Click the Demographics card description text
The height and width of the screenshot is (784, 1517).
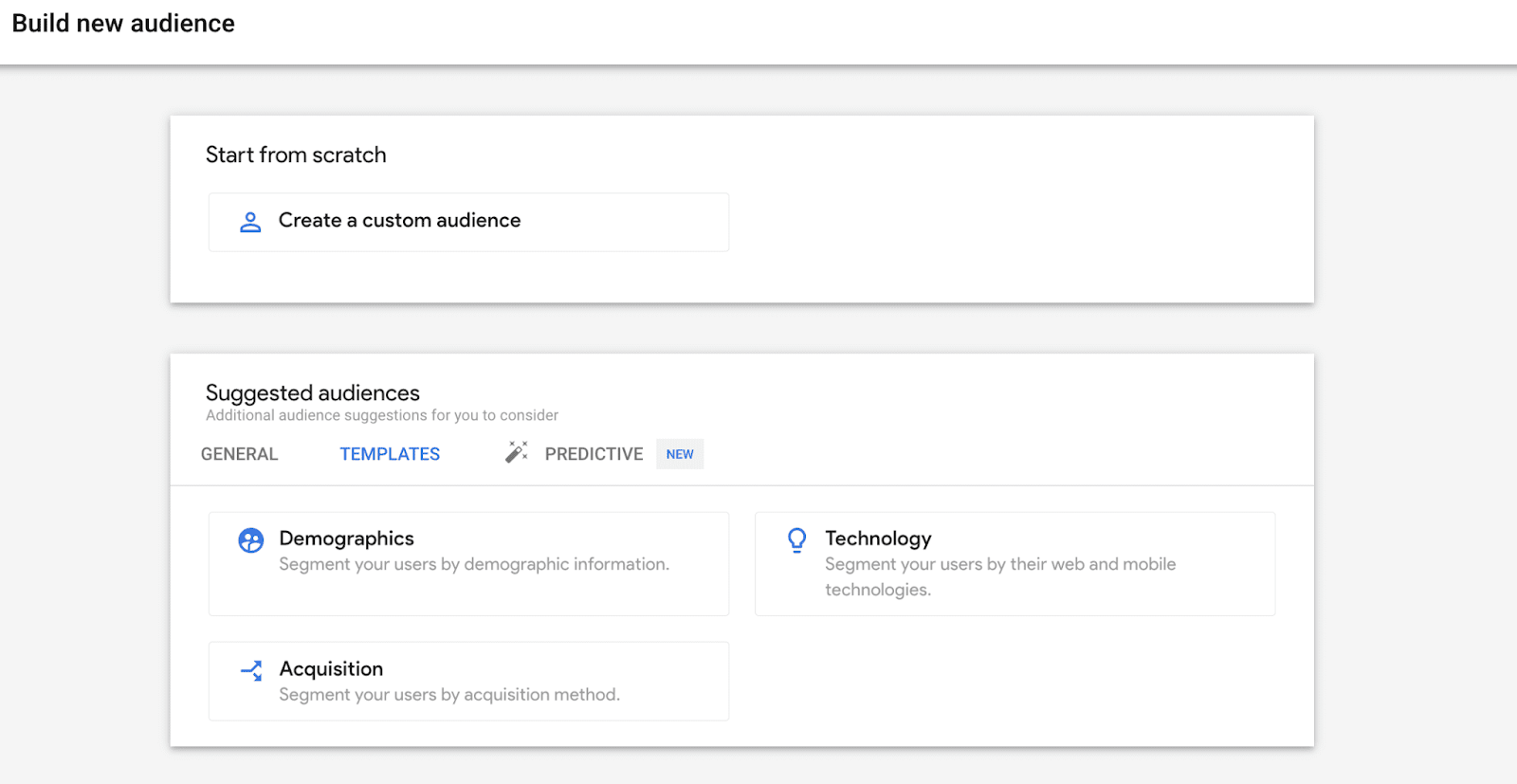click(x=474, y=564)
